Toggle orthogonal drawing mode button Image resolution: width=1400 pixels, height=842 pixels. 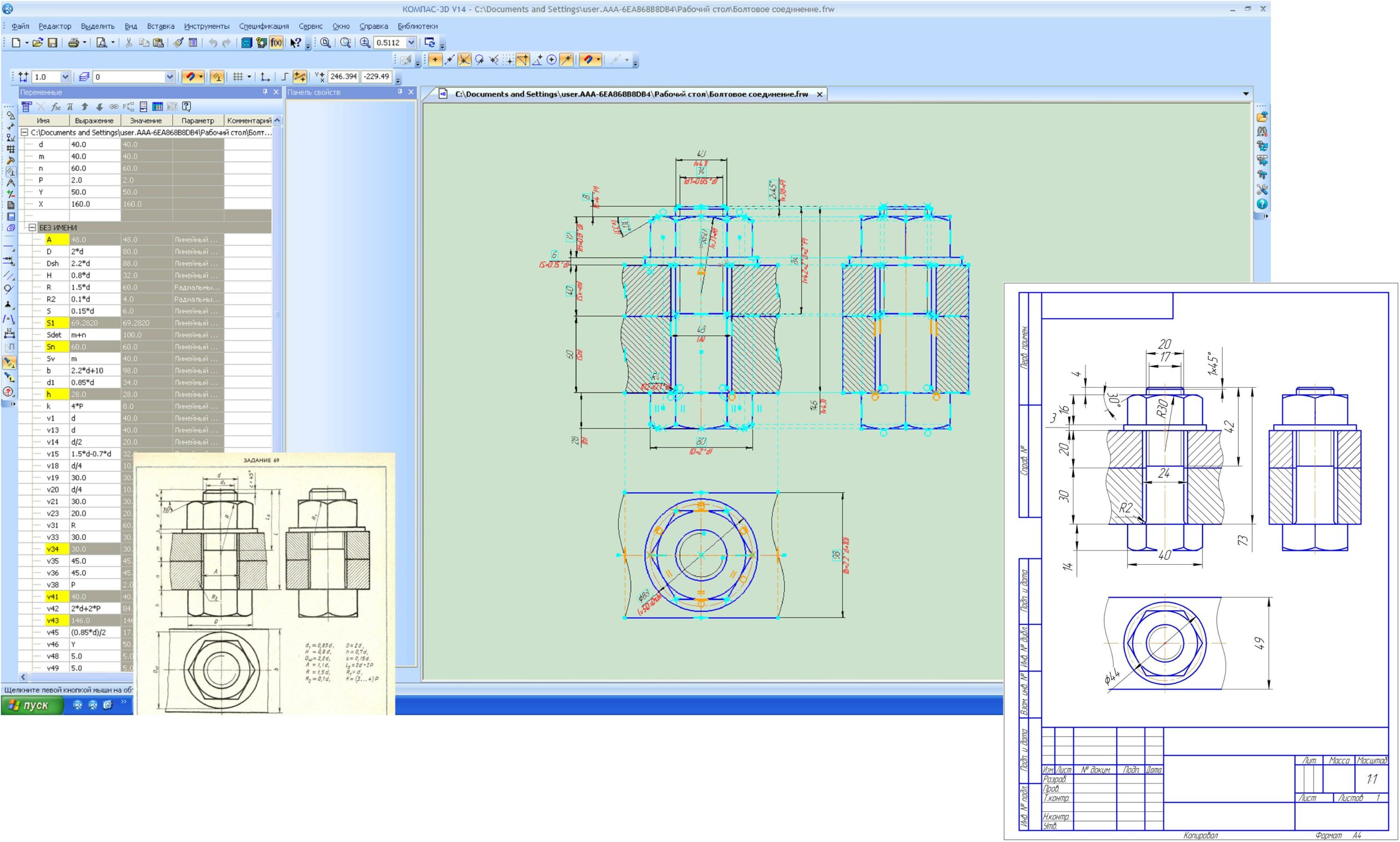coord(284,77)
